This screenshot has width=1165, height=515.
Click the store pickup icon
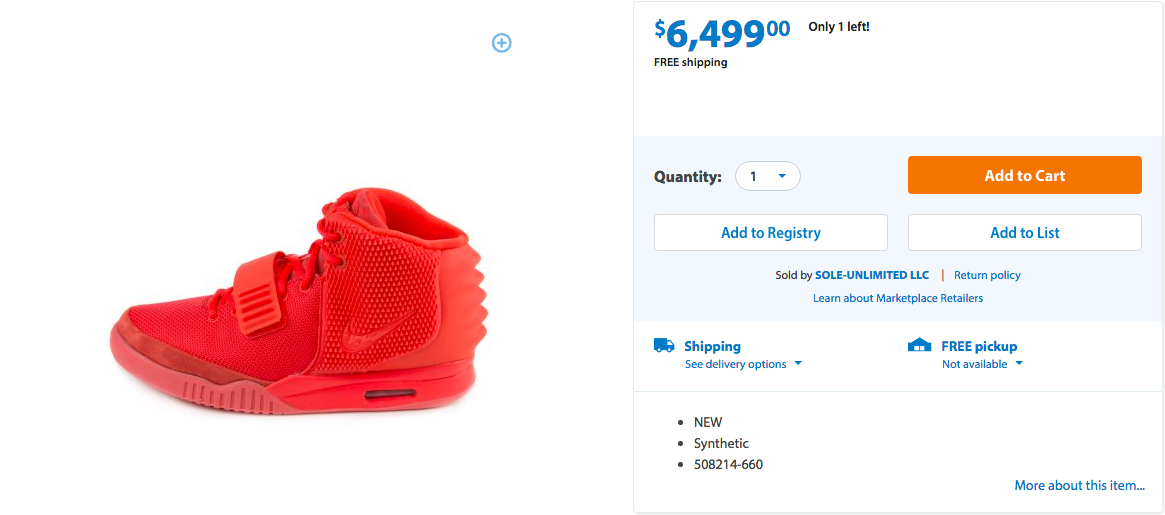[919, 345]
